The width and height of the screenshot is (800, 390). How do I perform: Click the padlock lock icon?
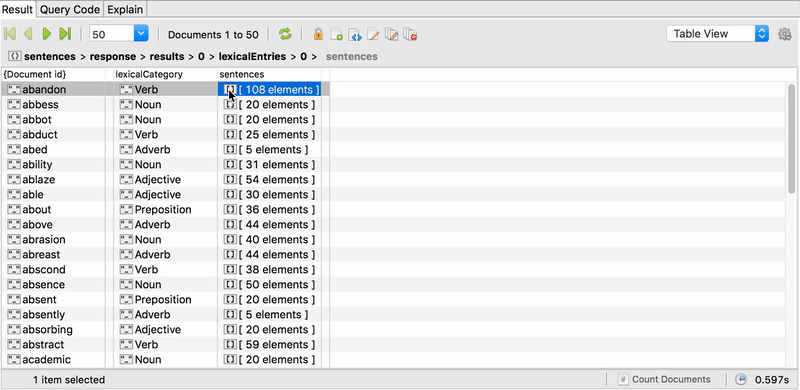coord(318,34)
